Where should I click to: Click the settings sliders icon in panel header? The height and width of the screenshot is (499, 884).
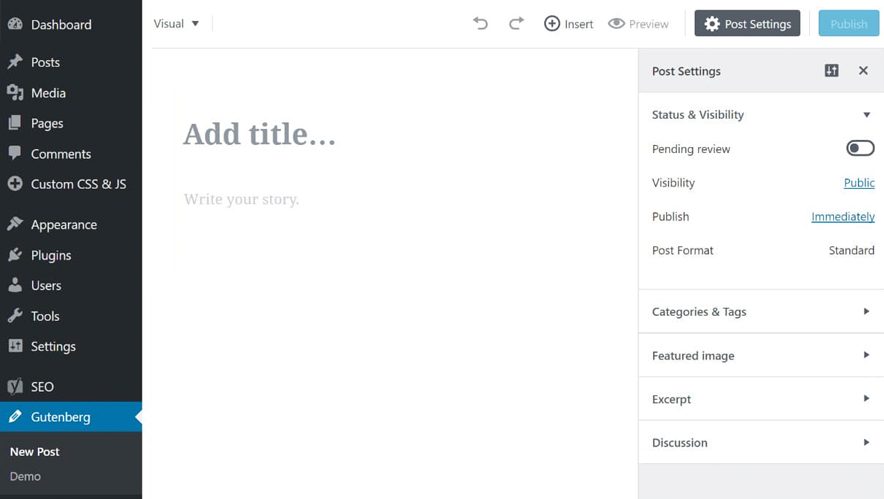click(x=832, y=70)
